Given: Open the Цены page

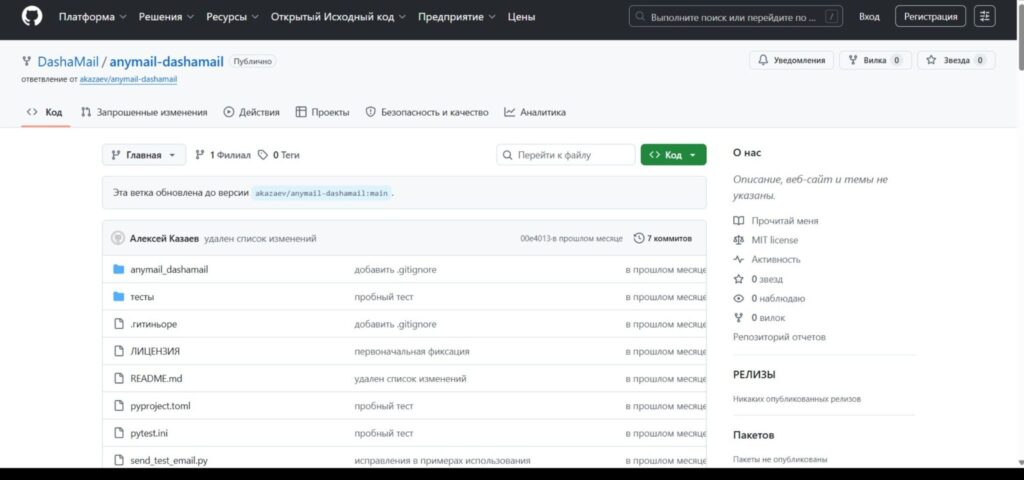Looking at the screenshot, I should 521,17.
